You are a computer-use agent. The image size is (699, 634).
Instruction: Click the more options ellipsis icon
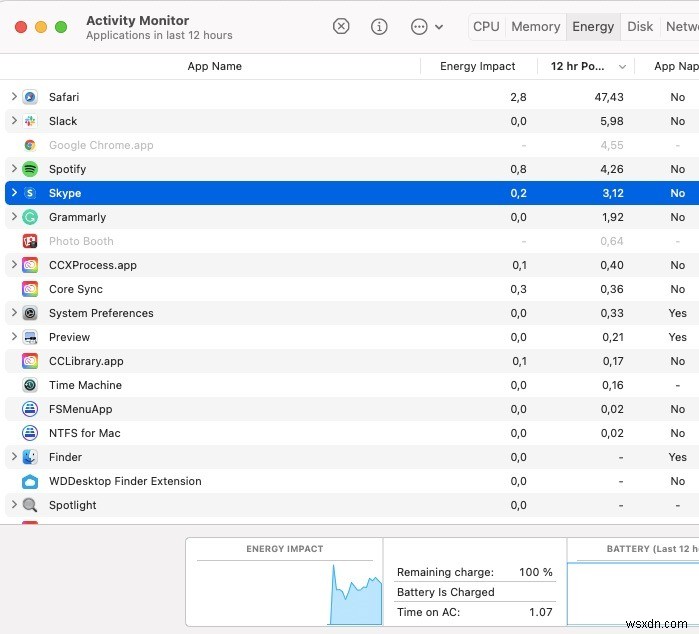(419, 26)
